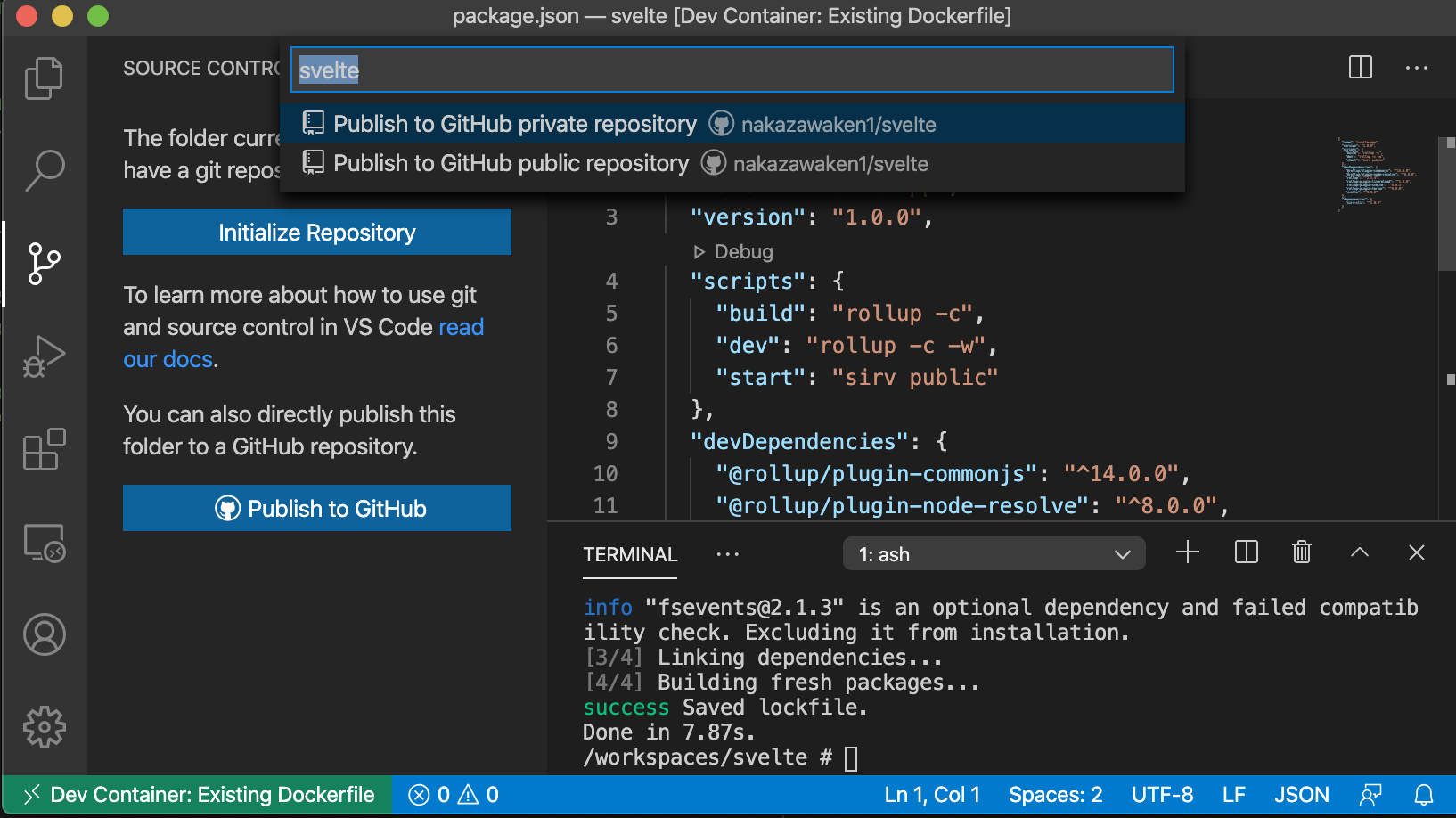The image size is (1456, 818).
Task: Click the "version" key in package.json
Action: coord(748,217)
